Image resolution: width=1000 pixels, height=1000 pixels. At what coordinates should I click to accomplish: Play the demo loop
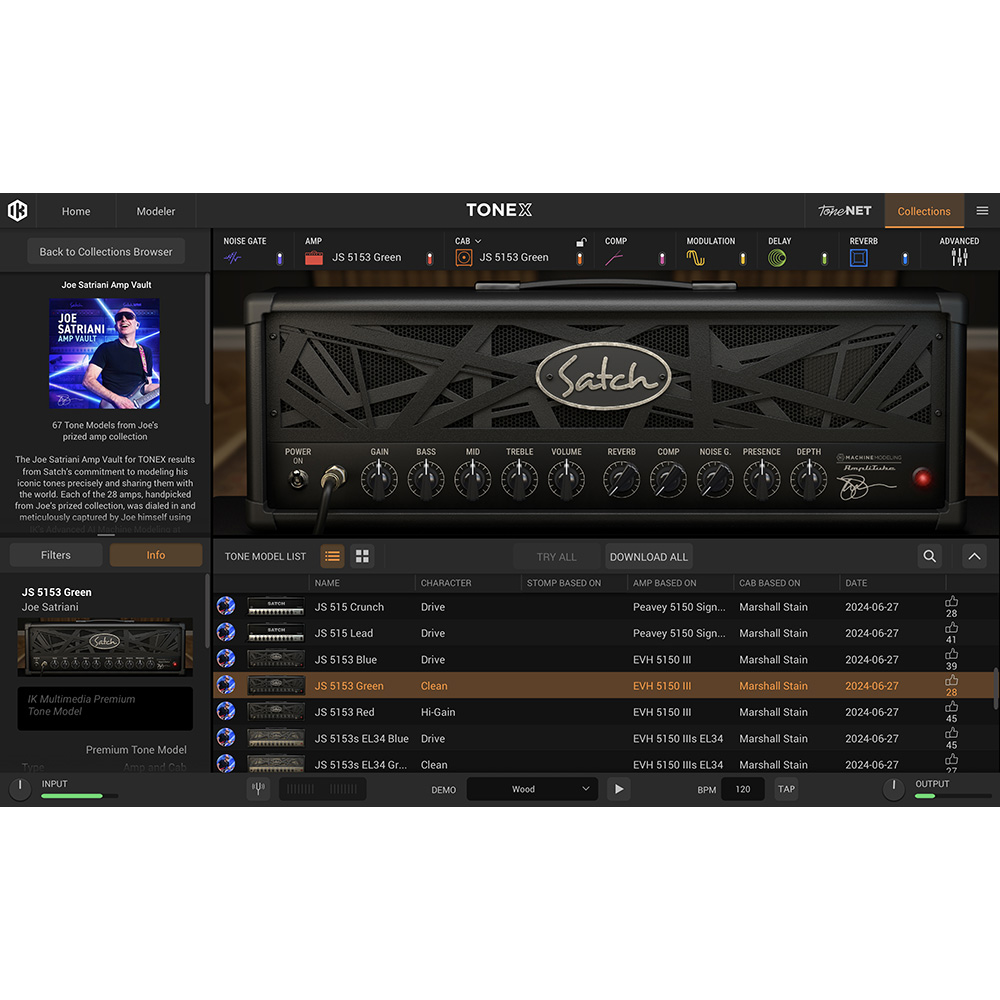619,789
